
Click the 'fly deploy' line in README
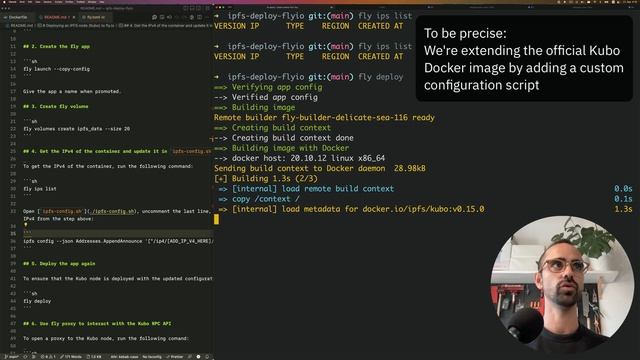(x=37, y=301)
